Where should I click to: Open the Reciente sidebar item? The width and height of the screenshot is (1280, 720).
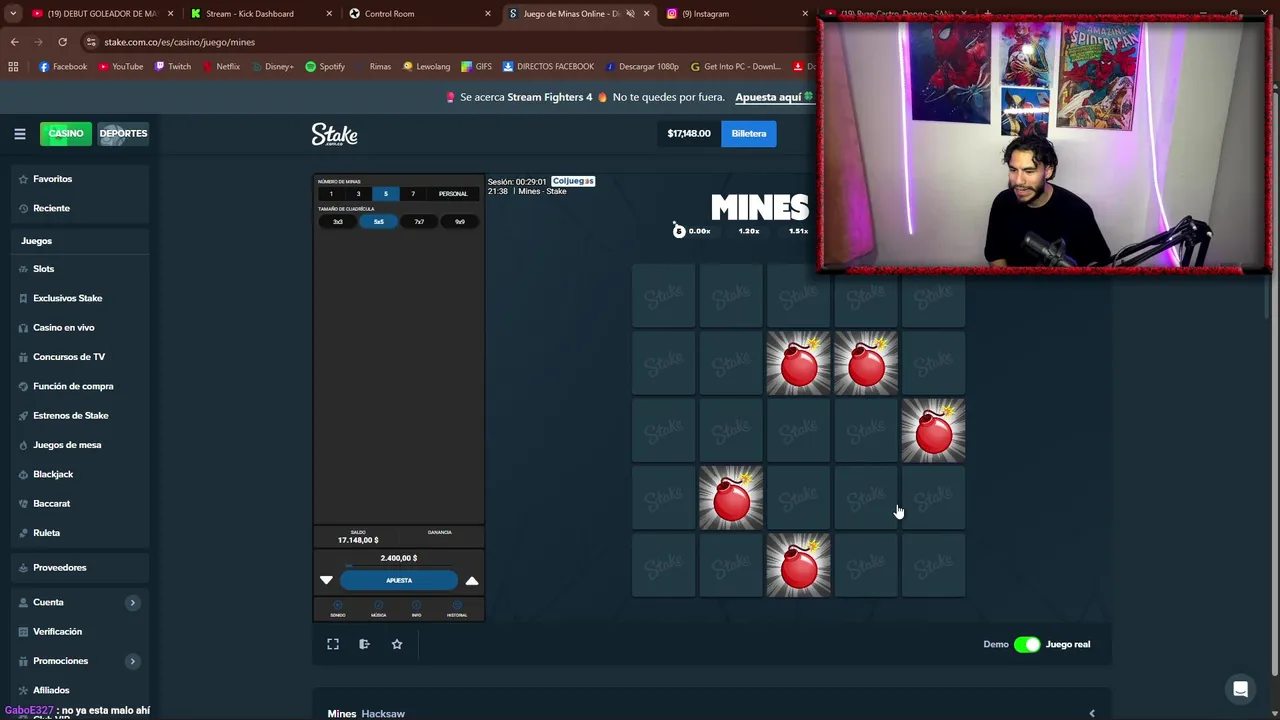point(80,208)
